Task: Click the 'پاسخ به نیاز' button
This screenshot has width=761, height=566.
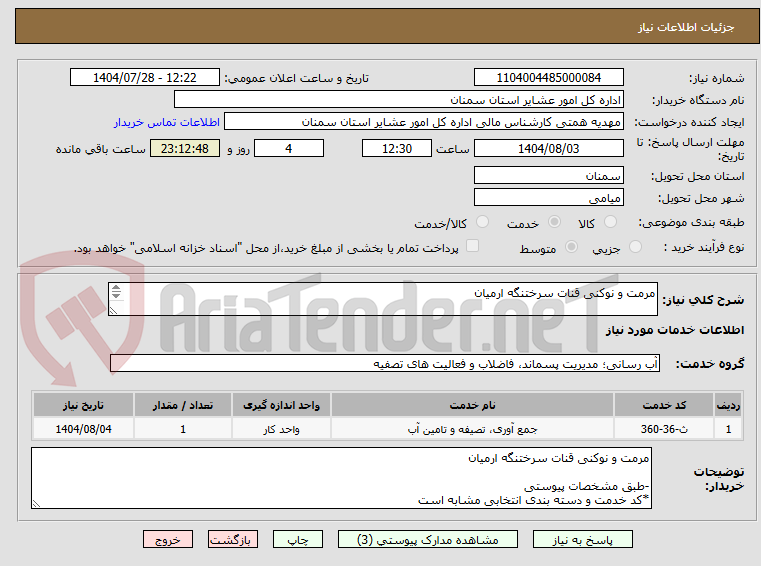Action: click(582, 539)
